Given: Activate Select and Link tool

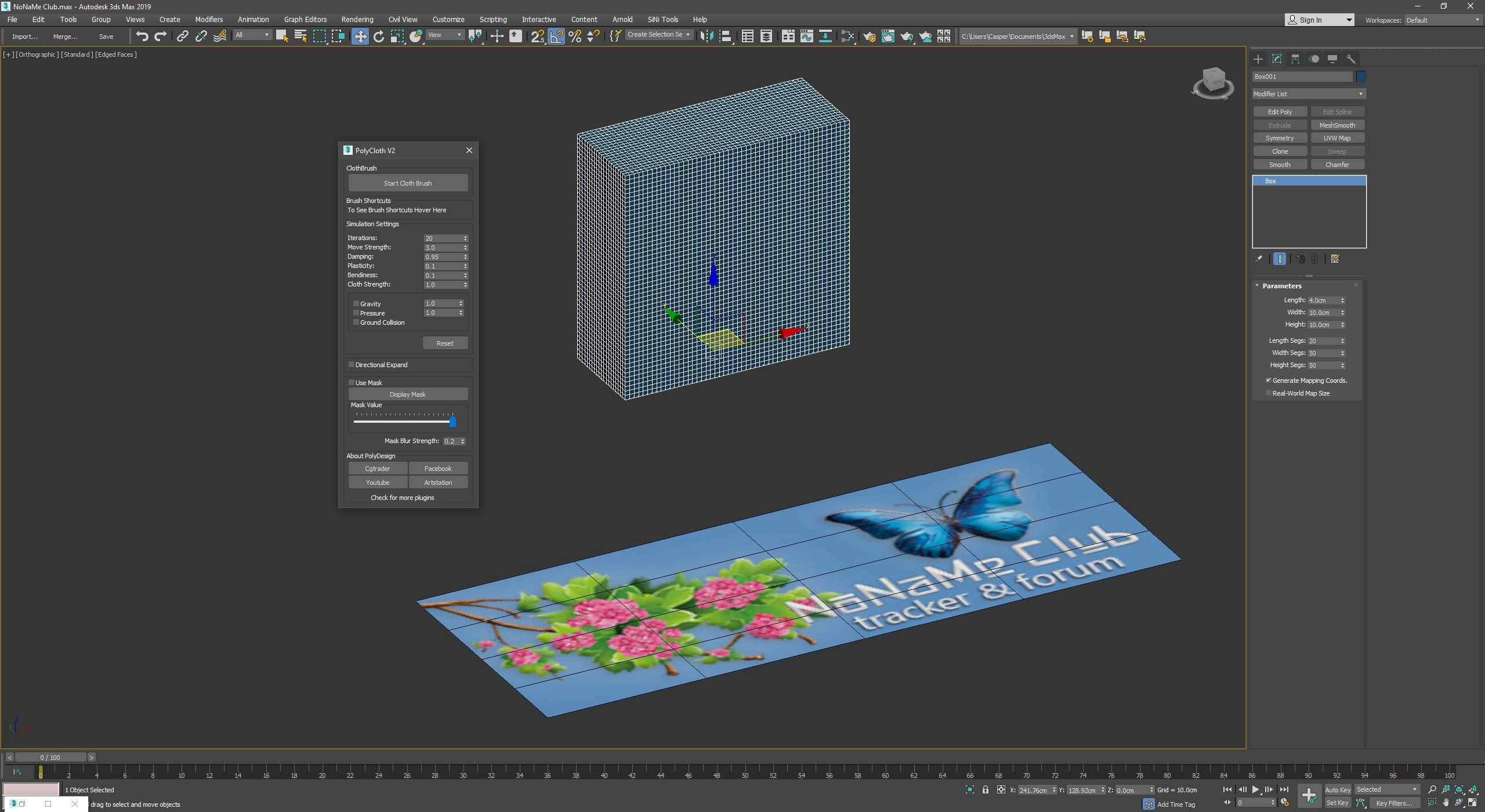Looking at the screenshot, I should click(182, 36).
